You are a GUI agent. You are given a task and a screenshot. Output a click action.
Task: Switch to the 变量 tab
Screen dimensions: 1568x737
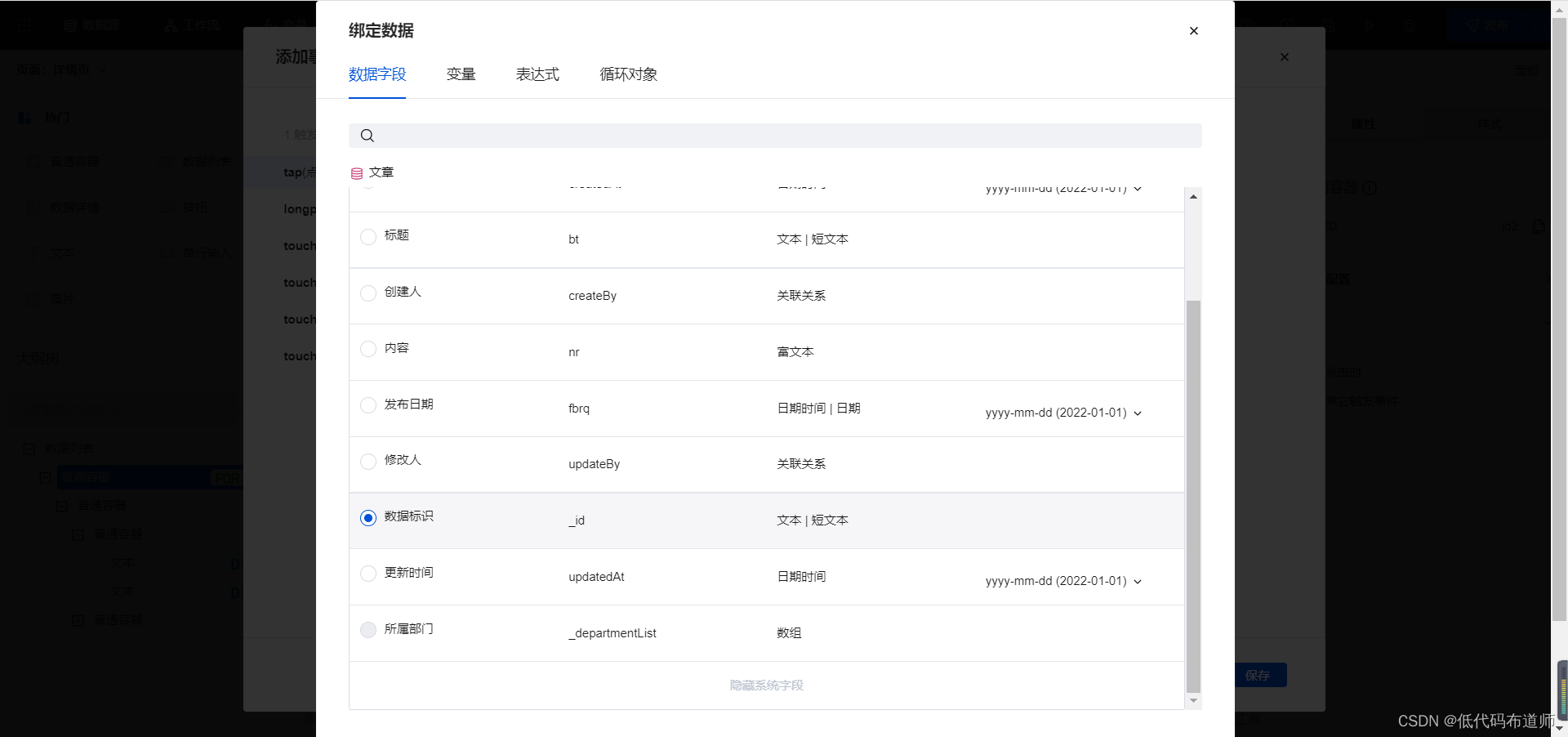click(461, 74)
